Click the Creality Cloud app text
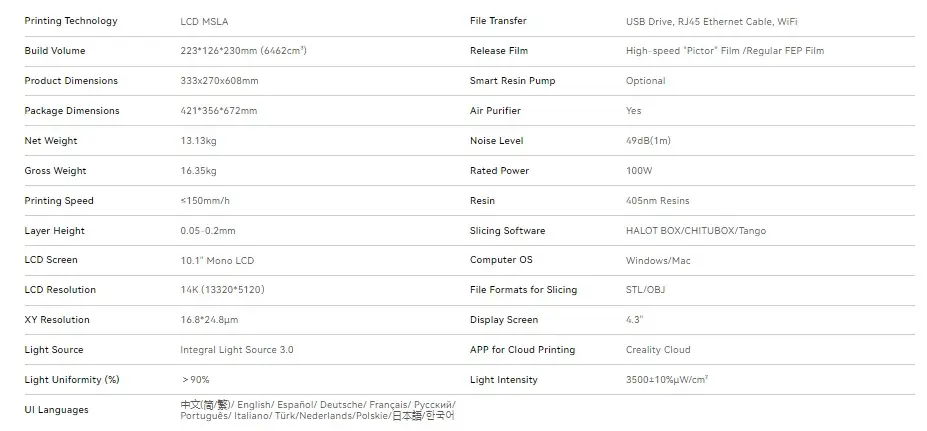Viewport: 927px width, 431px height. point(658,349)
